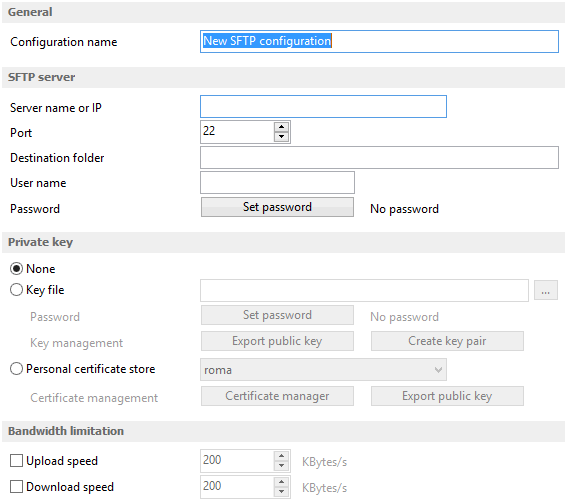Screen dimensions: 568x503
Task: Increase the Port value with up arrow
Action: point(281,127)
